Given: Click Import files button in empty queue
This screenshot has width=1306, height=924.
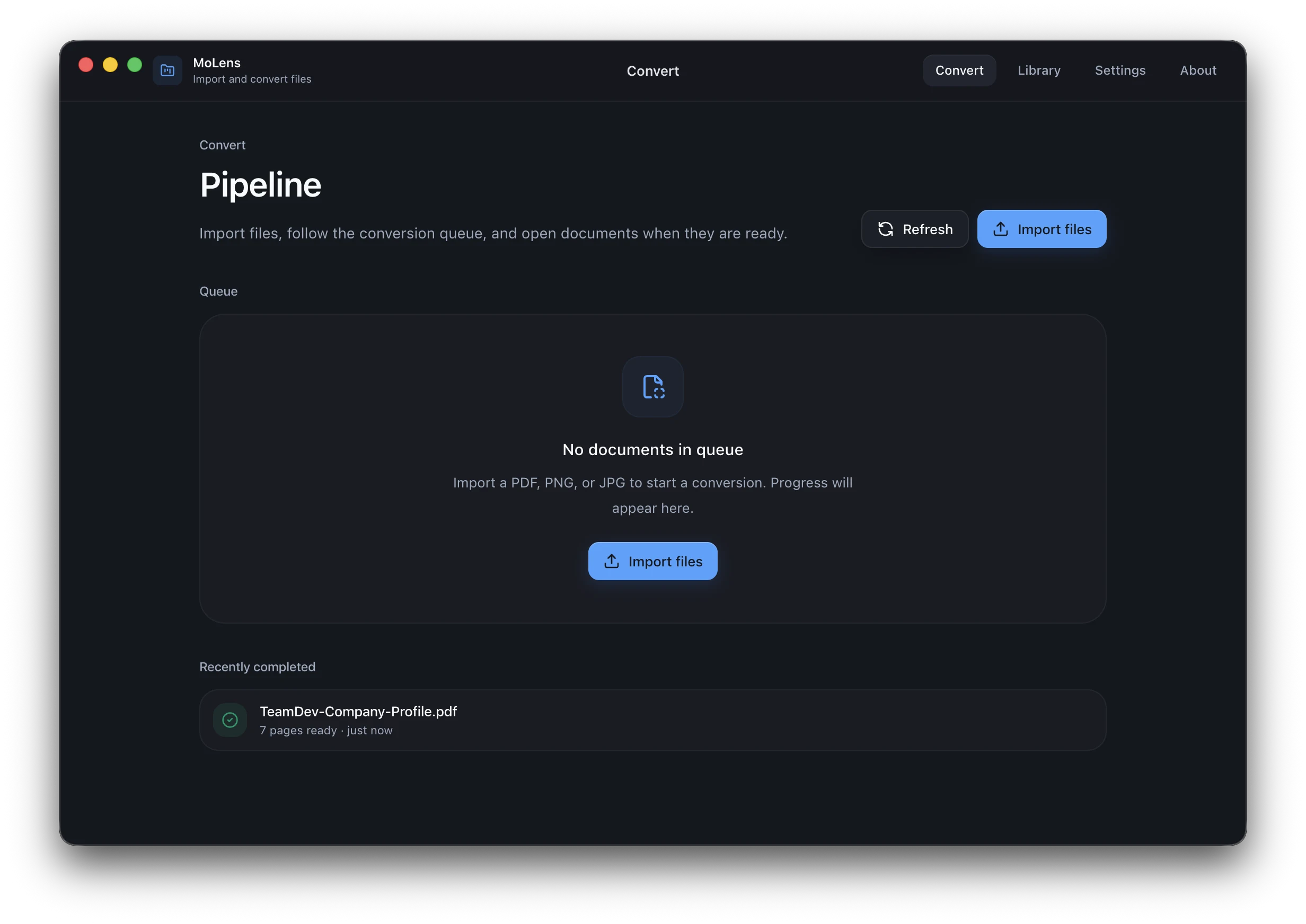Looking at the screenshot, I should [x=652, y=562].
